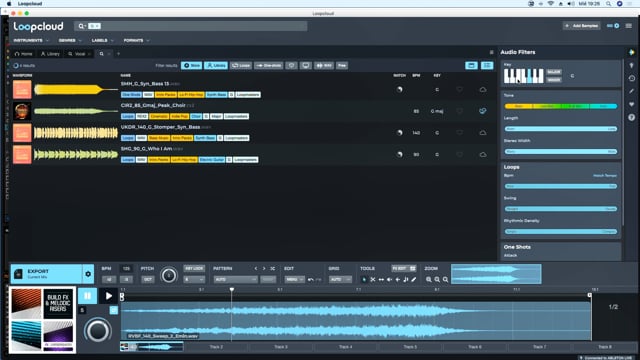Click the undo arrow in Edit
The width and height of the screenshot is (640, 360).
pyautogui.click(x=311, y=280)
